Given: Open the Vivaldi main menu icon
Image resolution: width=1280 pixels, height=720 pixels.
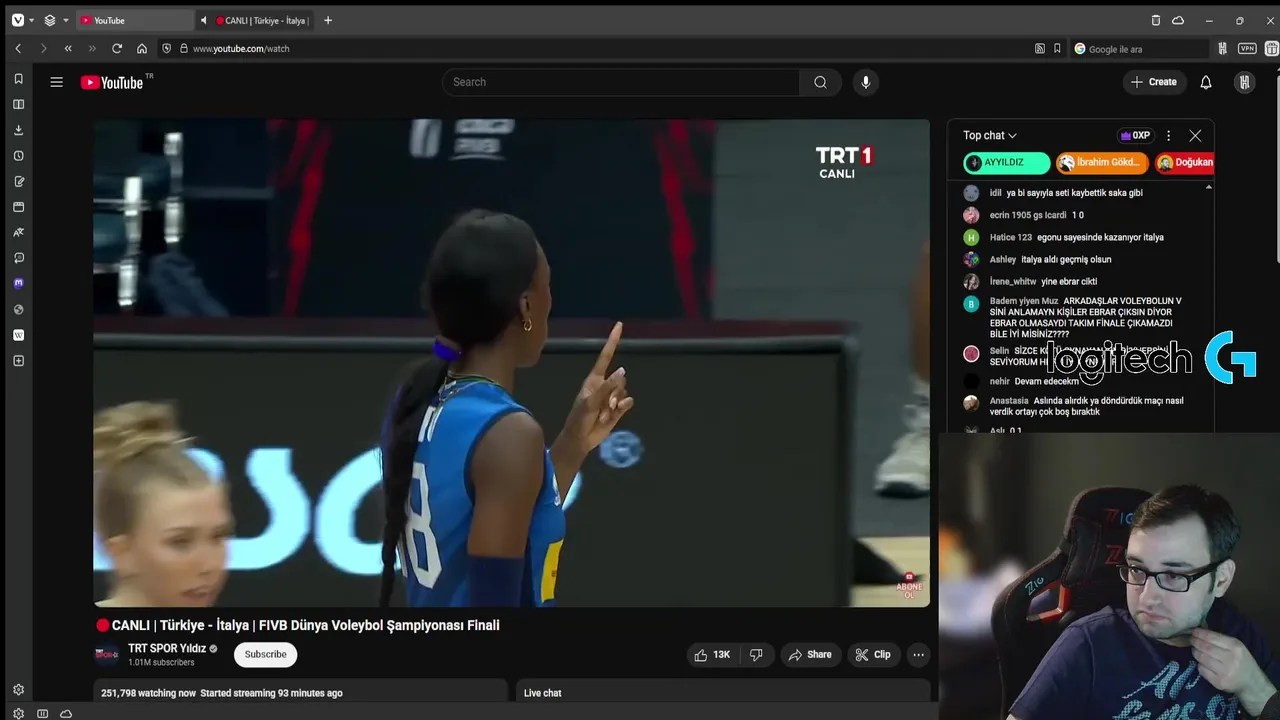Looking at the screenshot, I should (18, 20).
